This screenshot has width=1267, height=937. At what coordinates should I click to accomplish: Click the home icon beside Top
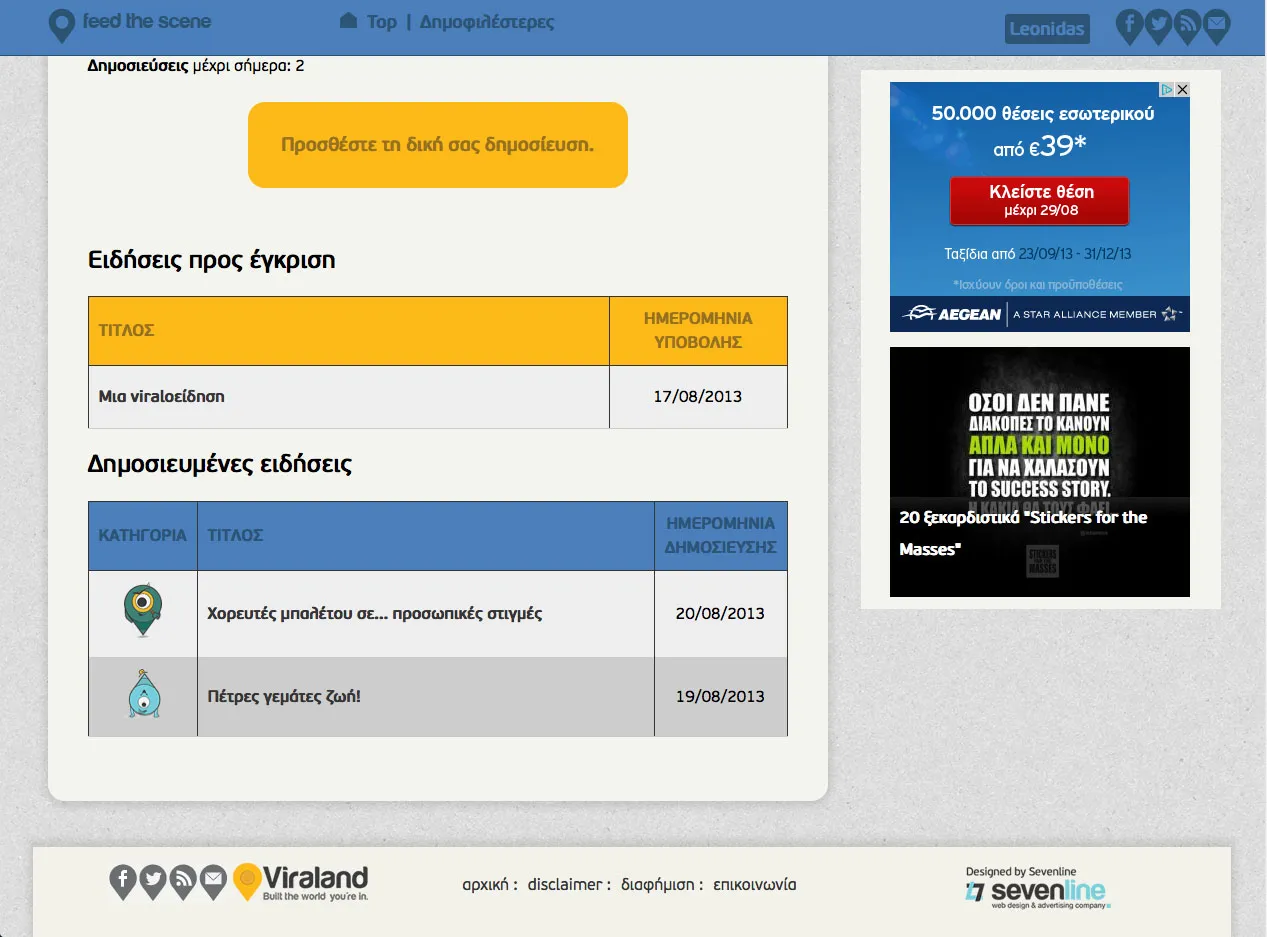pyautogui.click(x=348, y=20)
